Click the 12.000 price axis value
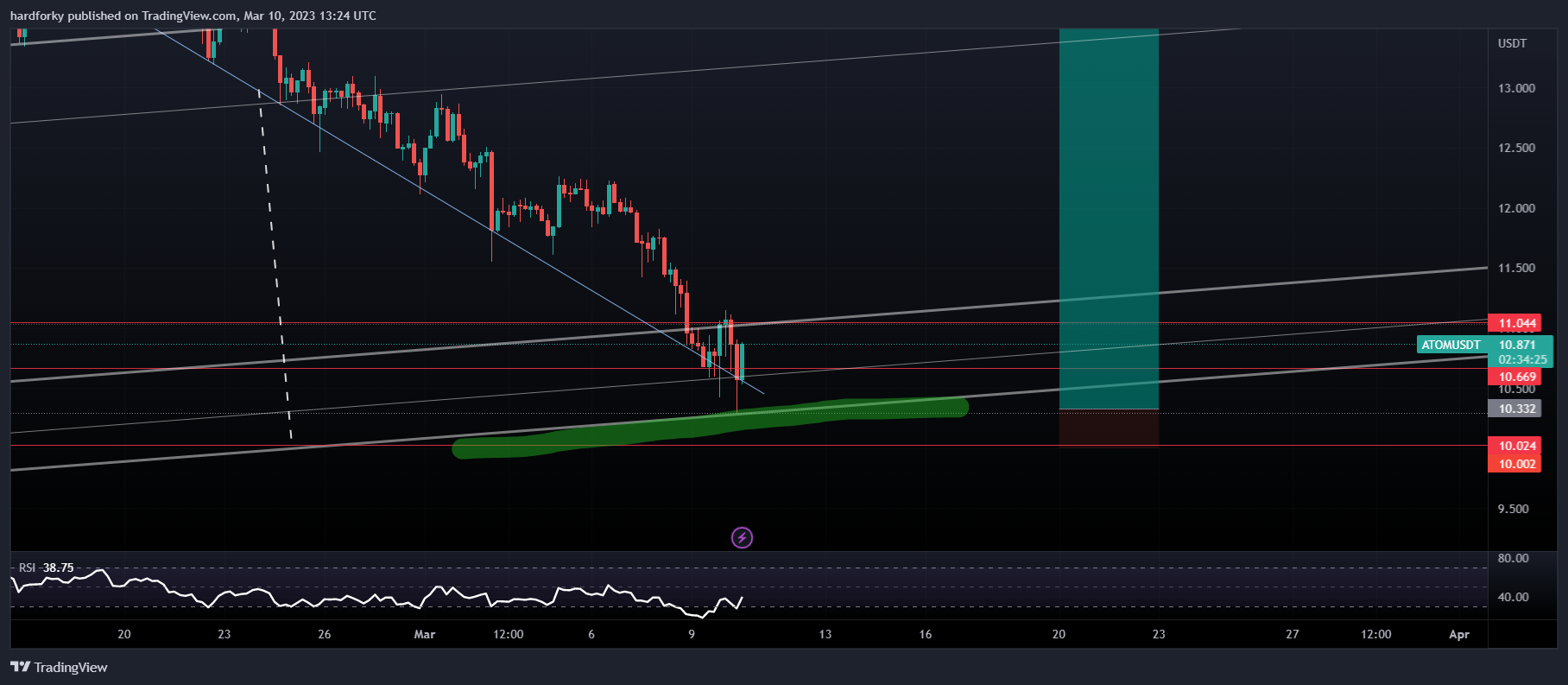The image size is (1568, 685). 1516,208
